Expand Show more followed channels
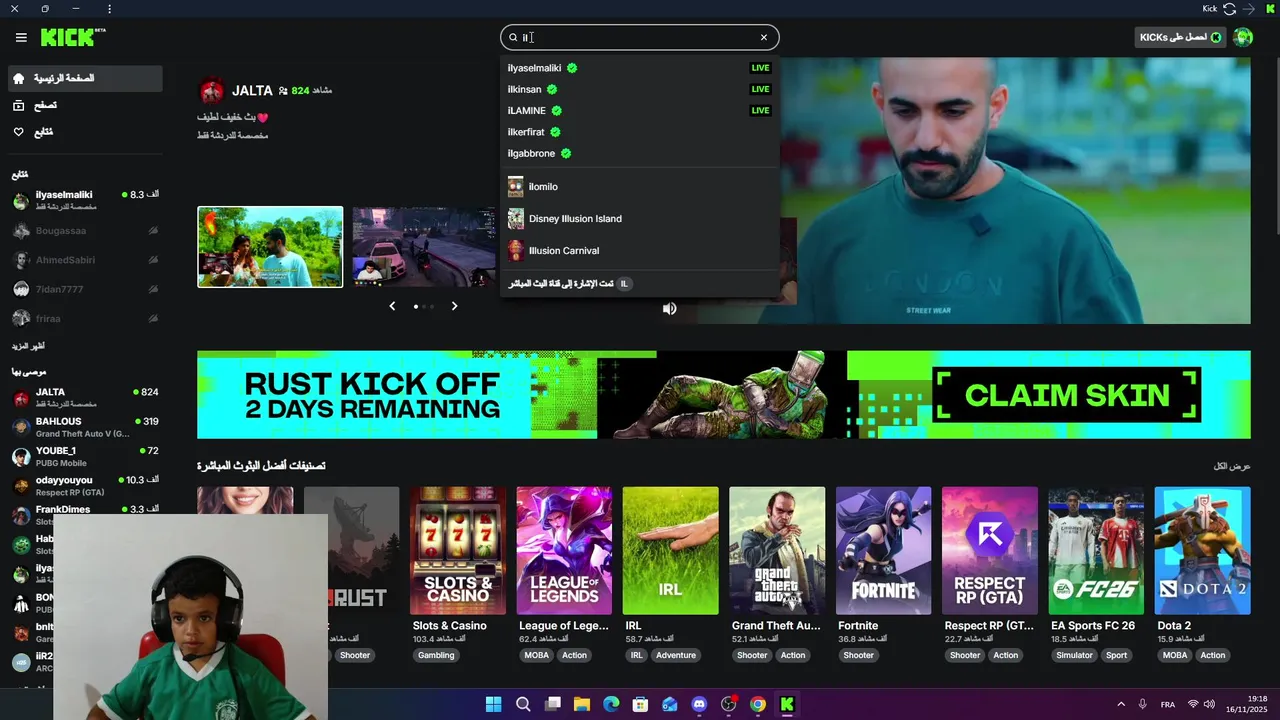The width and height of the screenshot is (1280, 720). [x=28, y=346]
